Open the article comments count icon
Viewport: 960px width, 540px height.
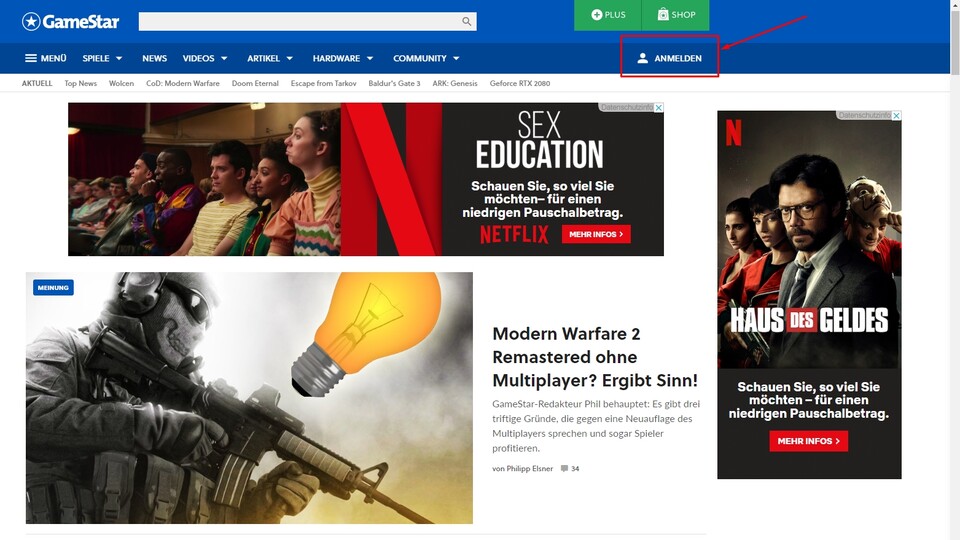click(565, 468)
